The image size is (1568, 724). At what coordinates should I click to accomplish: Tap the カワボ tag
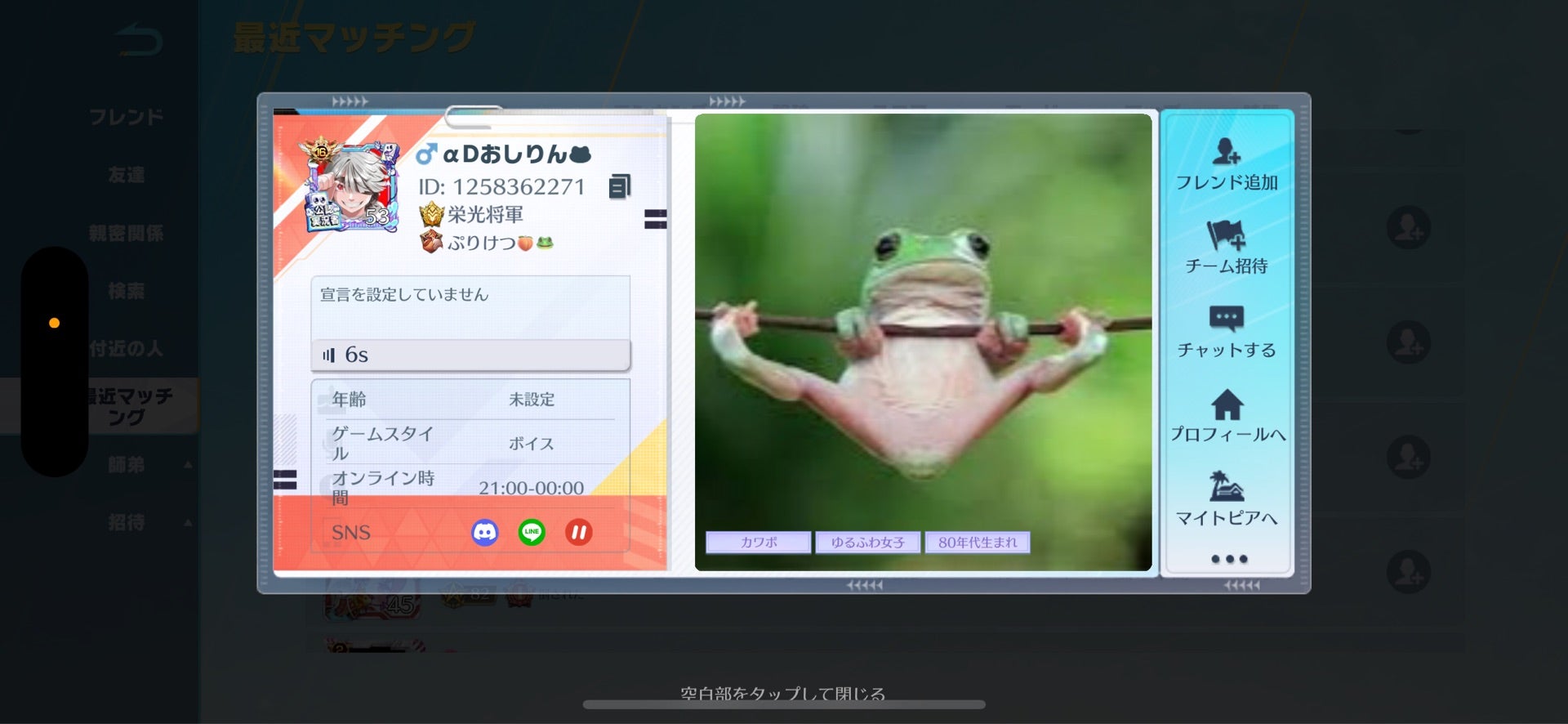tap(759, 543)
